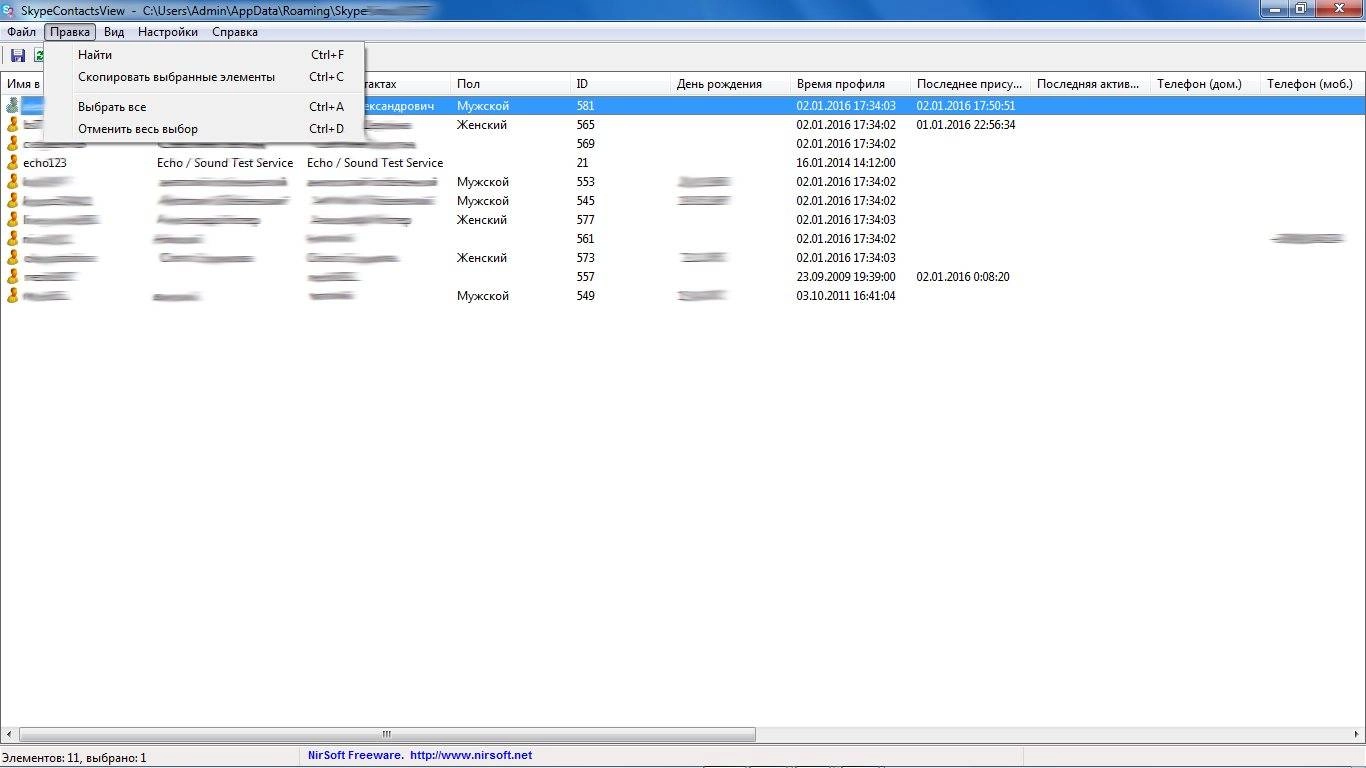Click the echo123 row's first Echo / Sound Test Service cell

(x=225, y=162)
